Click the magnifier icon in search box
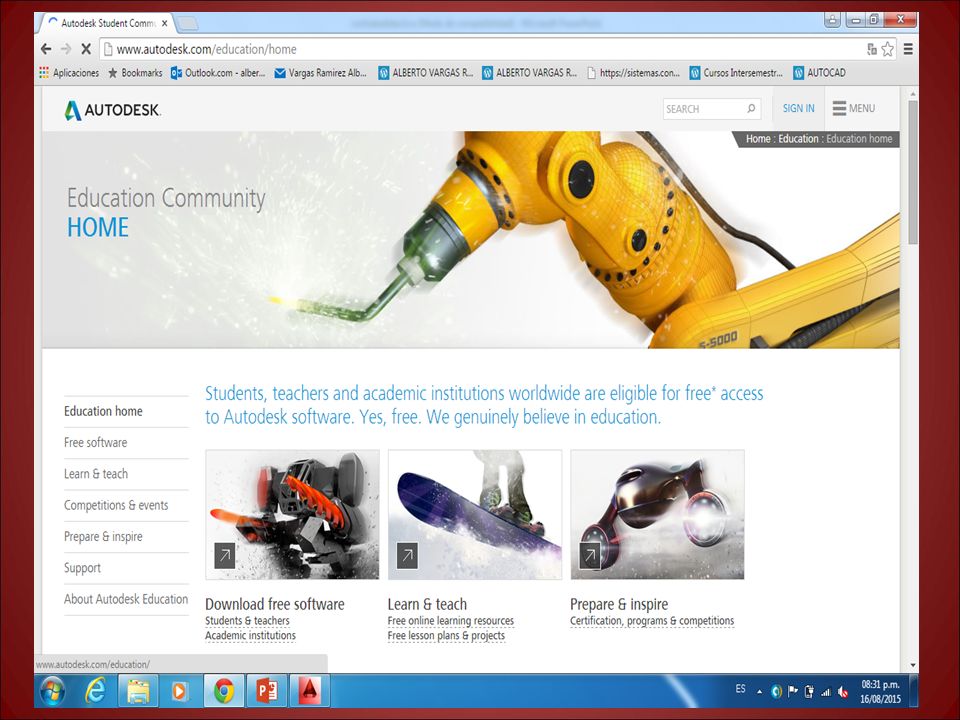The height and width of the screenshot is (720, 960). (x=751, y=108)
